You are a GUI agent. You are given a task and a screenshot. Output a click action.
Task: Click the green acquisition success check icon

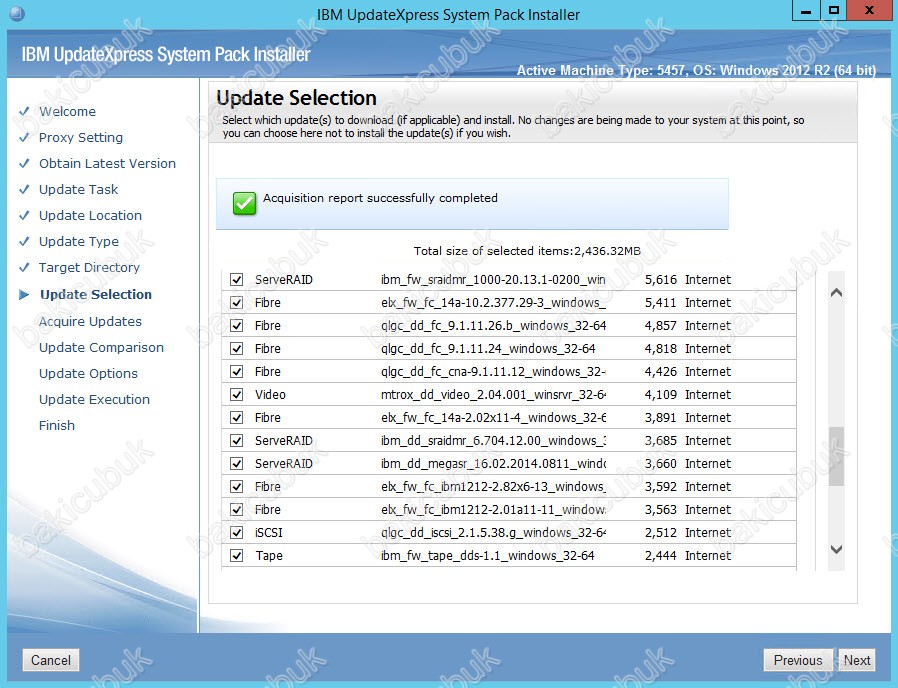[x=245, y=203]
